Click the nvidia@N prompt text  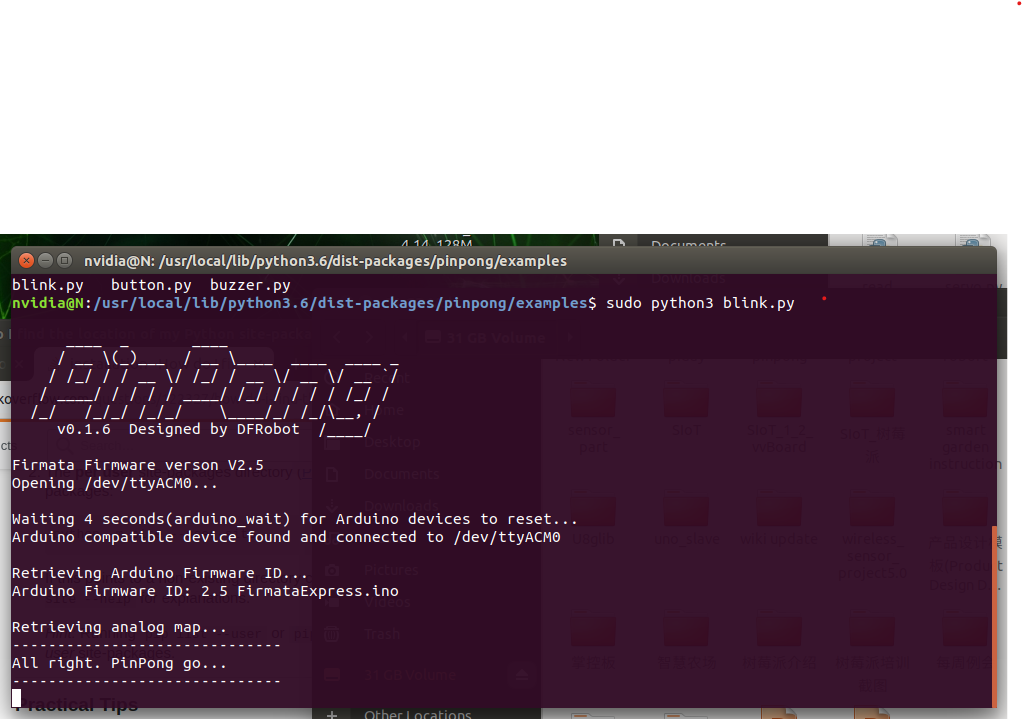(x=48, y=303)
